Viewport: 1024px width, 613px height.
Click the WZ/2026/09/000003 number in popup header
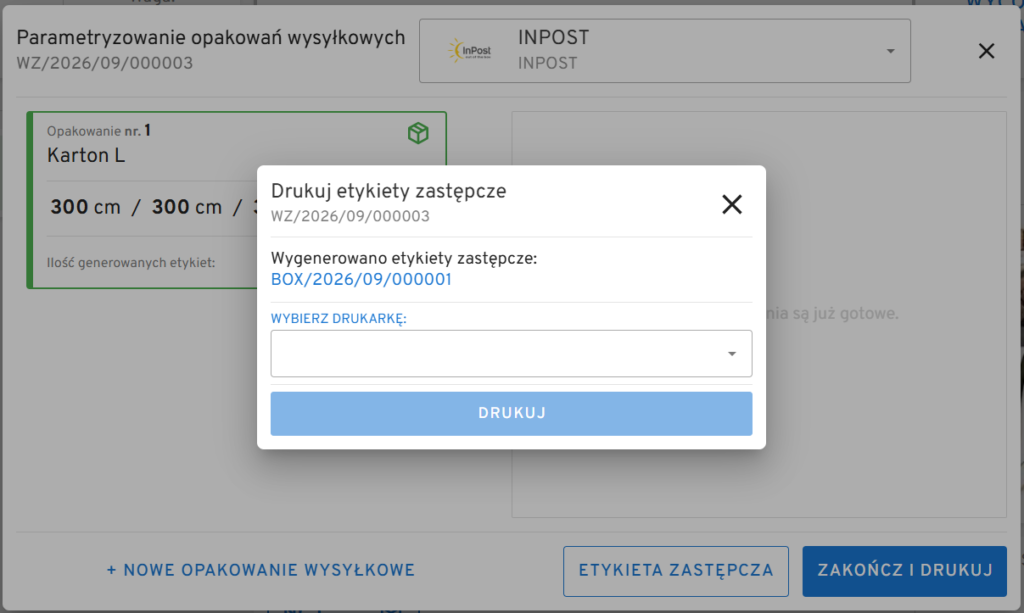(x=350, y=217)
